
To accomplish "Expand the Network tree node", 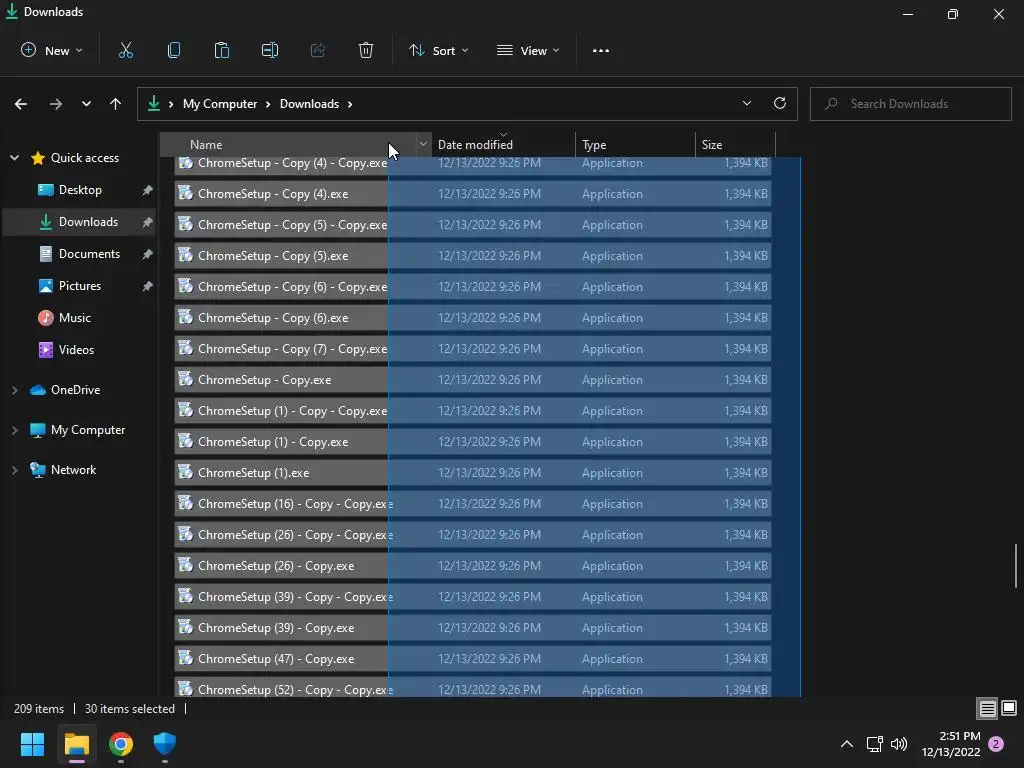I will (14, 470).
